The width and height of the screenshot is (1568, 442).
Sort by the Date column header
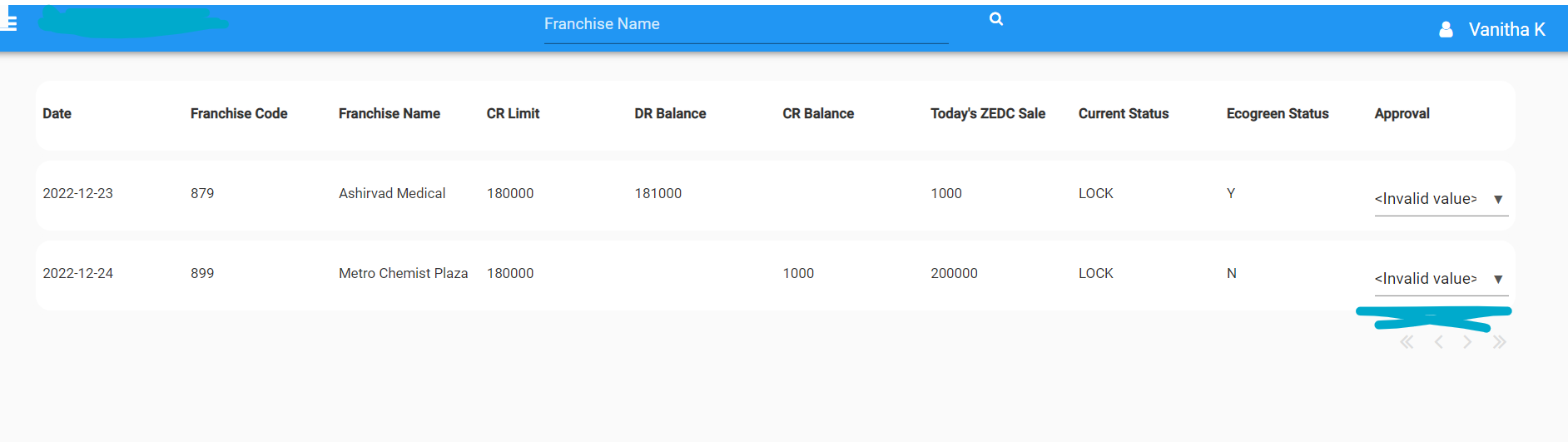click(57, 114)
